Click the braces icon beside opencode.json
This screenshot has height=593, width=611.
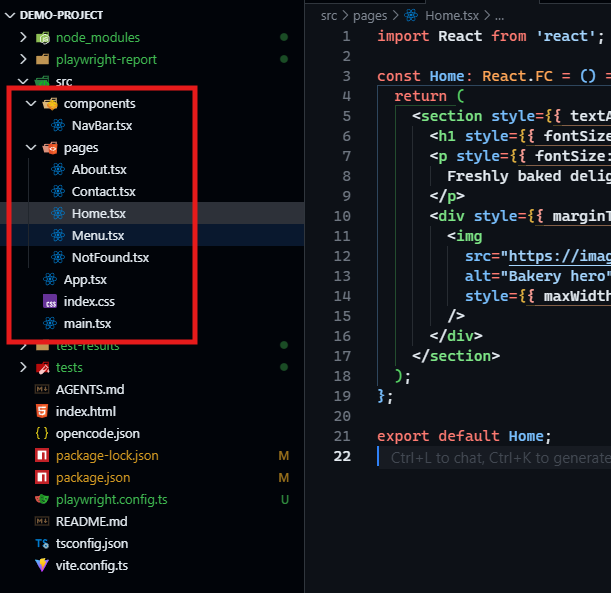click(42, 433)
